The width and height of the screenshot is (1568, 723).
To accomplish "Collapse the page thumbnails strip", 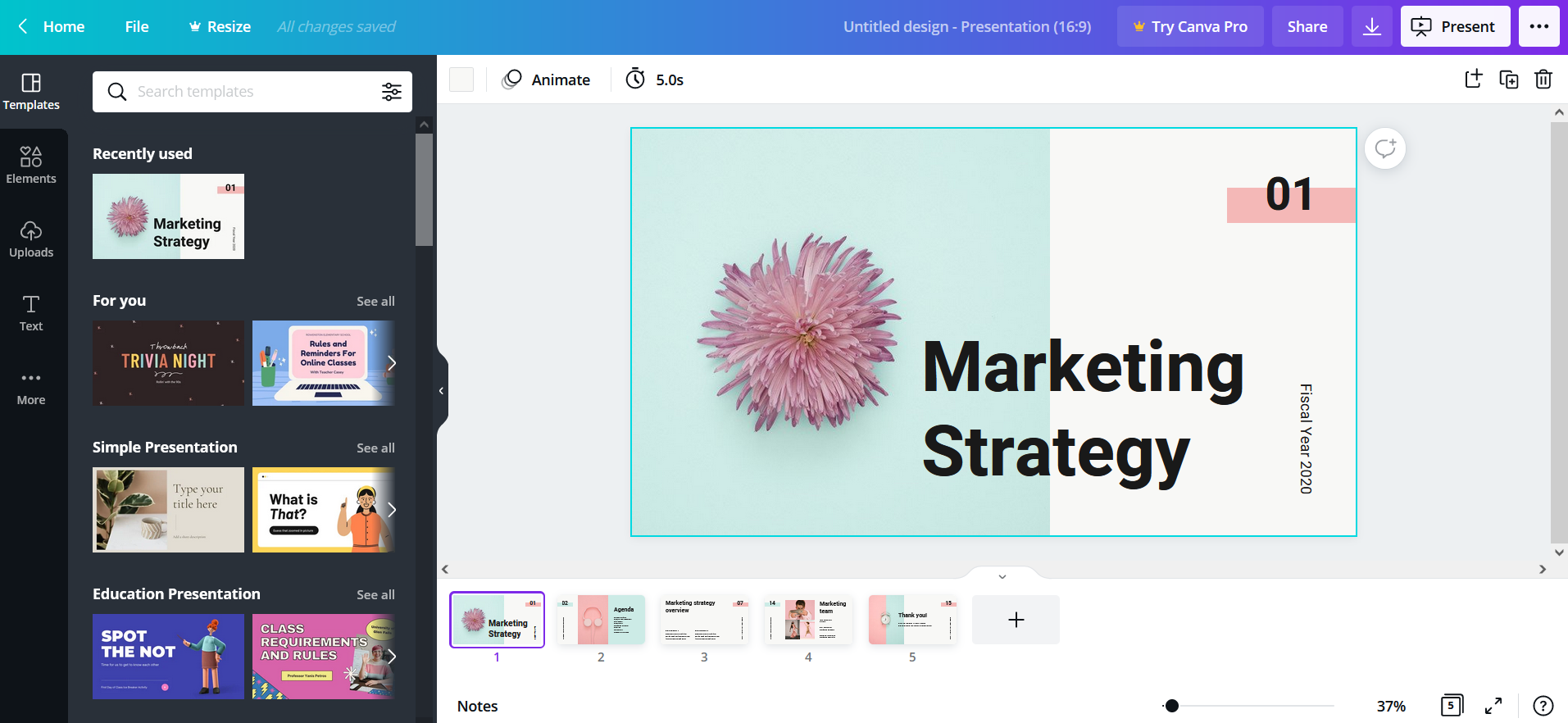I will coord(1002,576).
